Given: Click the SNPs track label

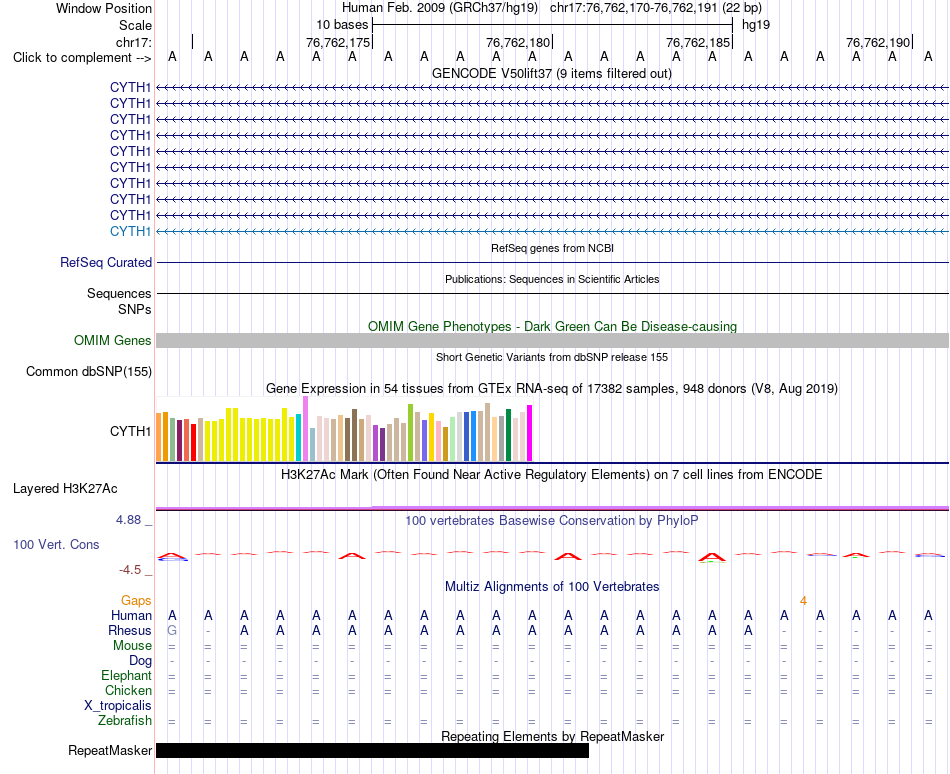Looking at the screenshot, I should click(x=135, y=309).
